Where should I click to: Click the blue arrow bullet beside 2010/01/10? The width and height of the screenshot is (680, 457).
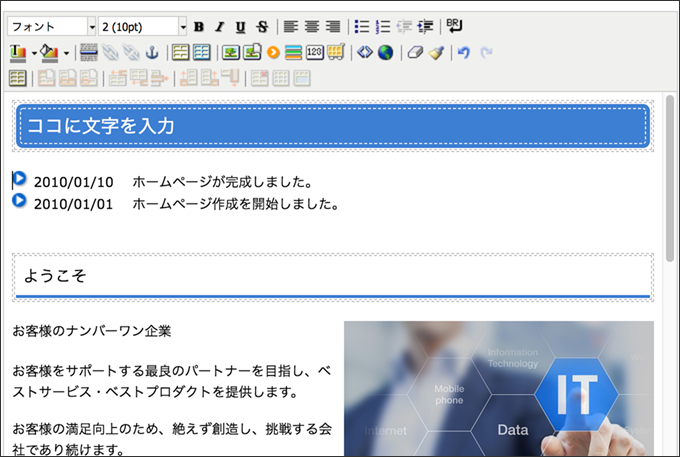(x=20, y=178)
